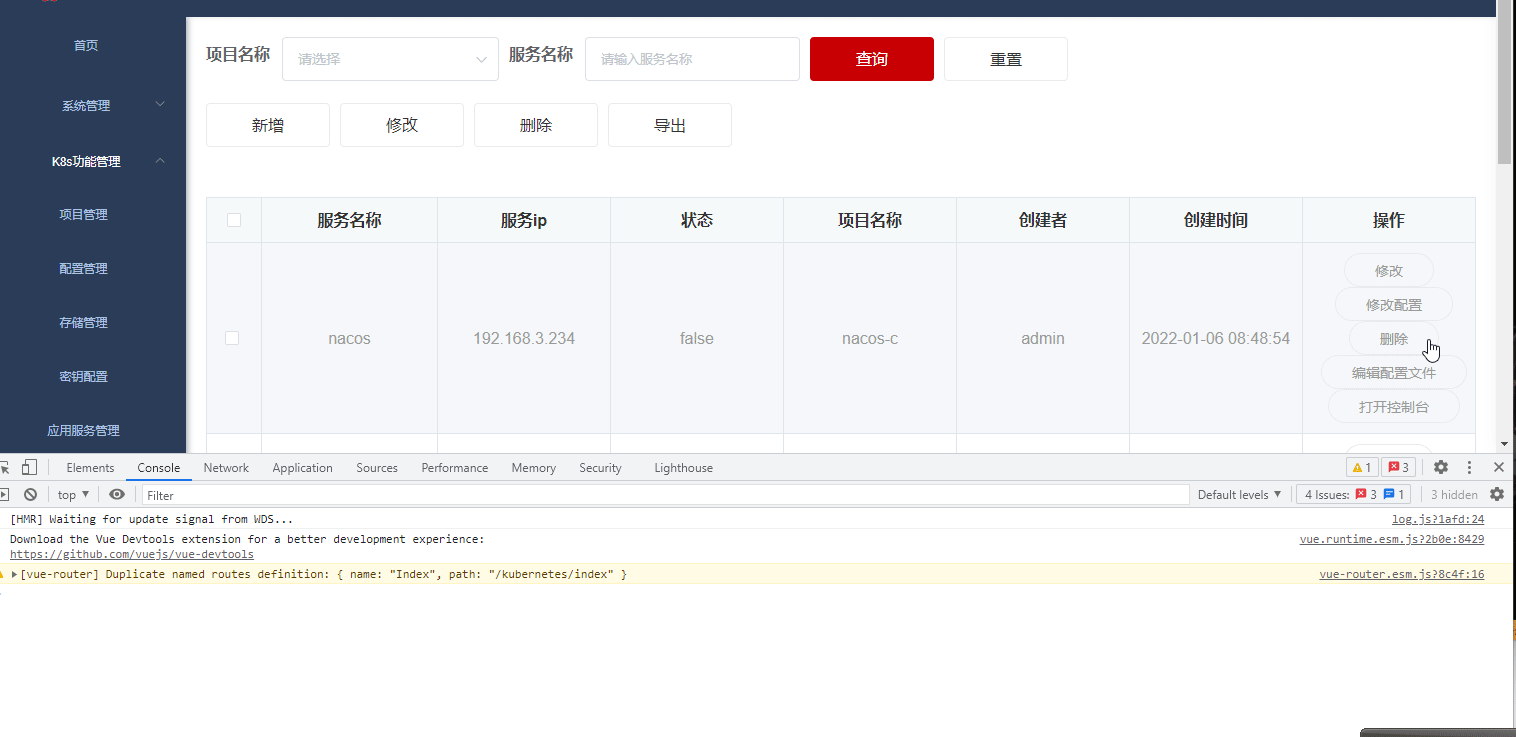Viewport: 1516px width, 737px height.
Task: Click the 2022-01-06 08:48:54 cell
Action: (1216, 338)
